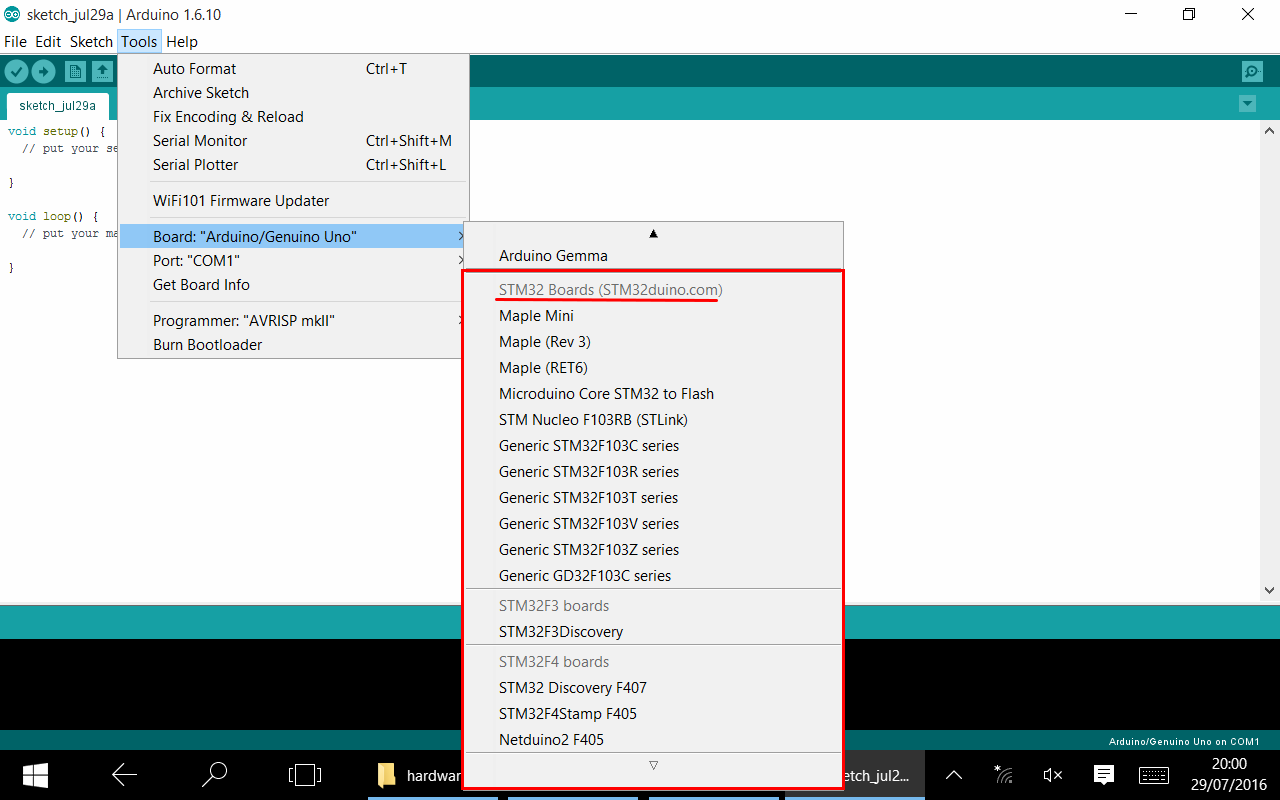Select Generic STM32F103T series
Screen dimensions: 1280x800
point(654,498)
